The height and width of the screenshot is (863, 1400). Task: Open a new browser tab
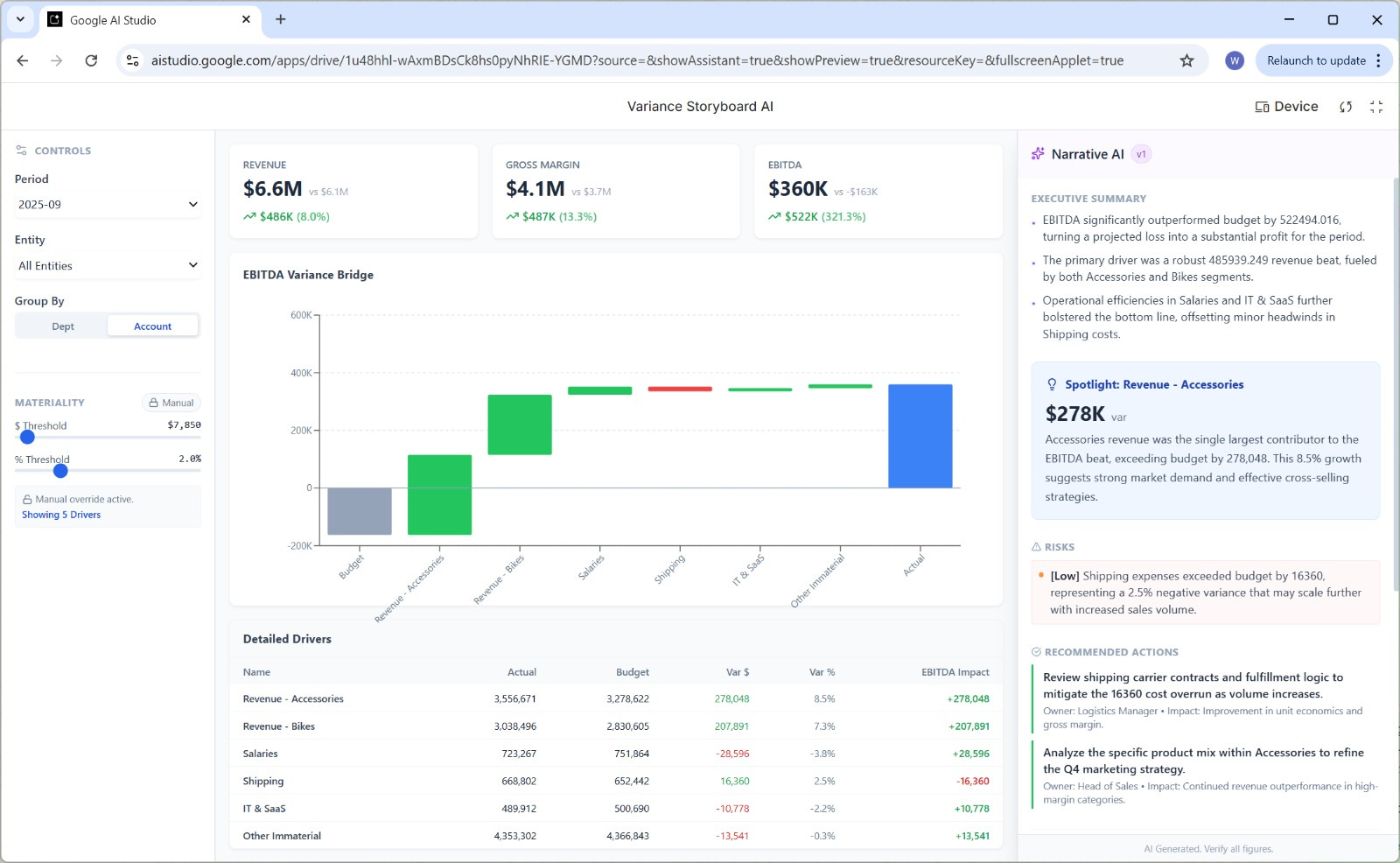(x=281, y=19)
